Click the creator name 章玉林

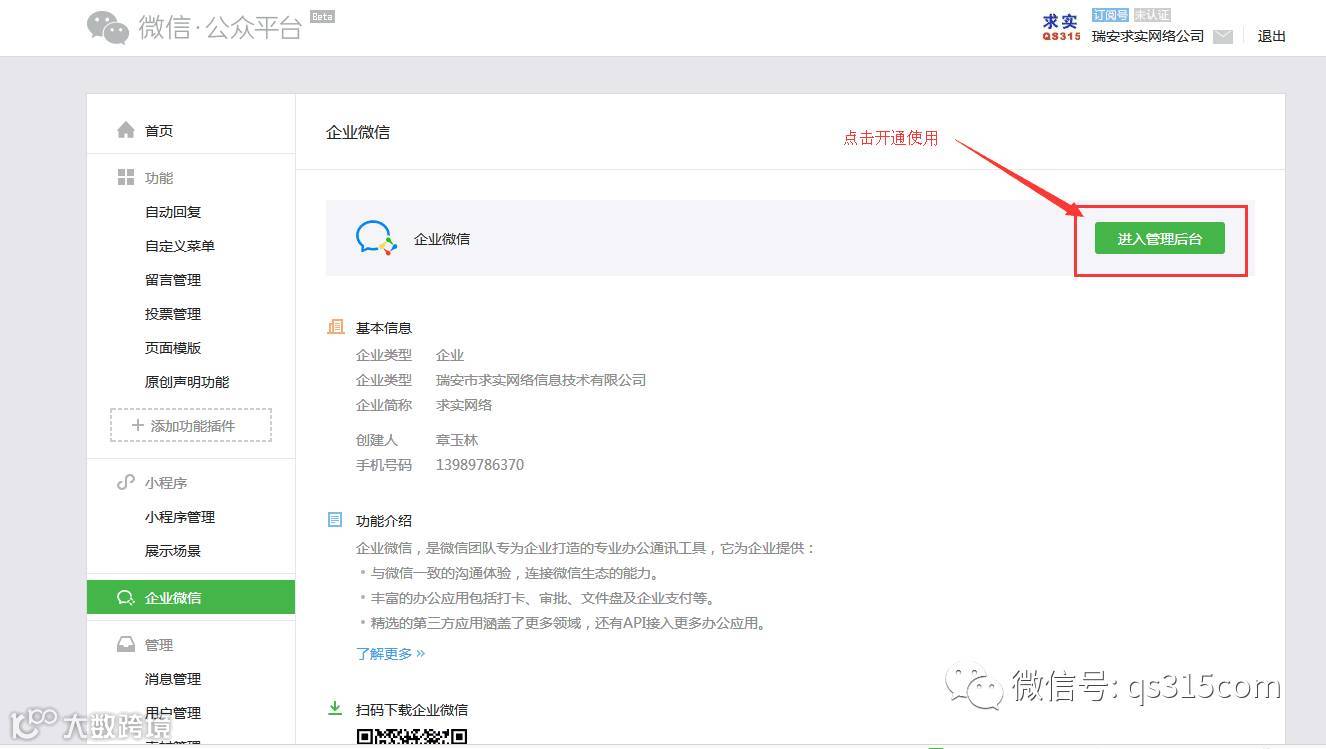pos(457,440)
